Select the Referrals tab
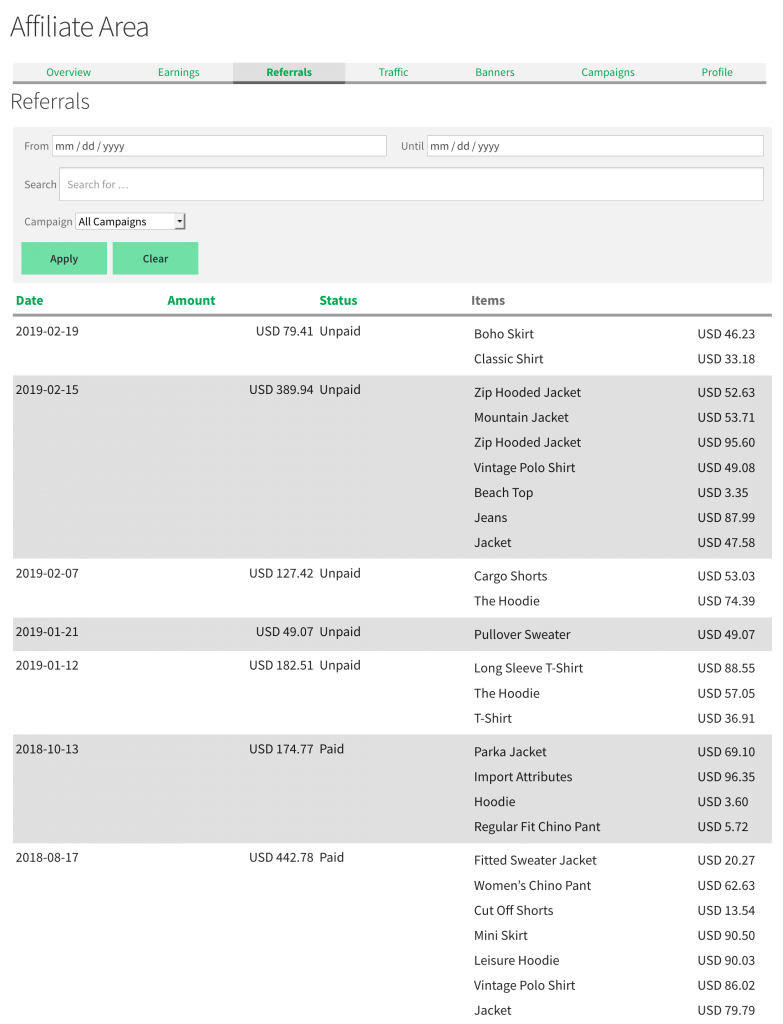The height and width of the screenshot is (1024, 783). (289, 72)
